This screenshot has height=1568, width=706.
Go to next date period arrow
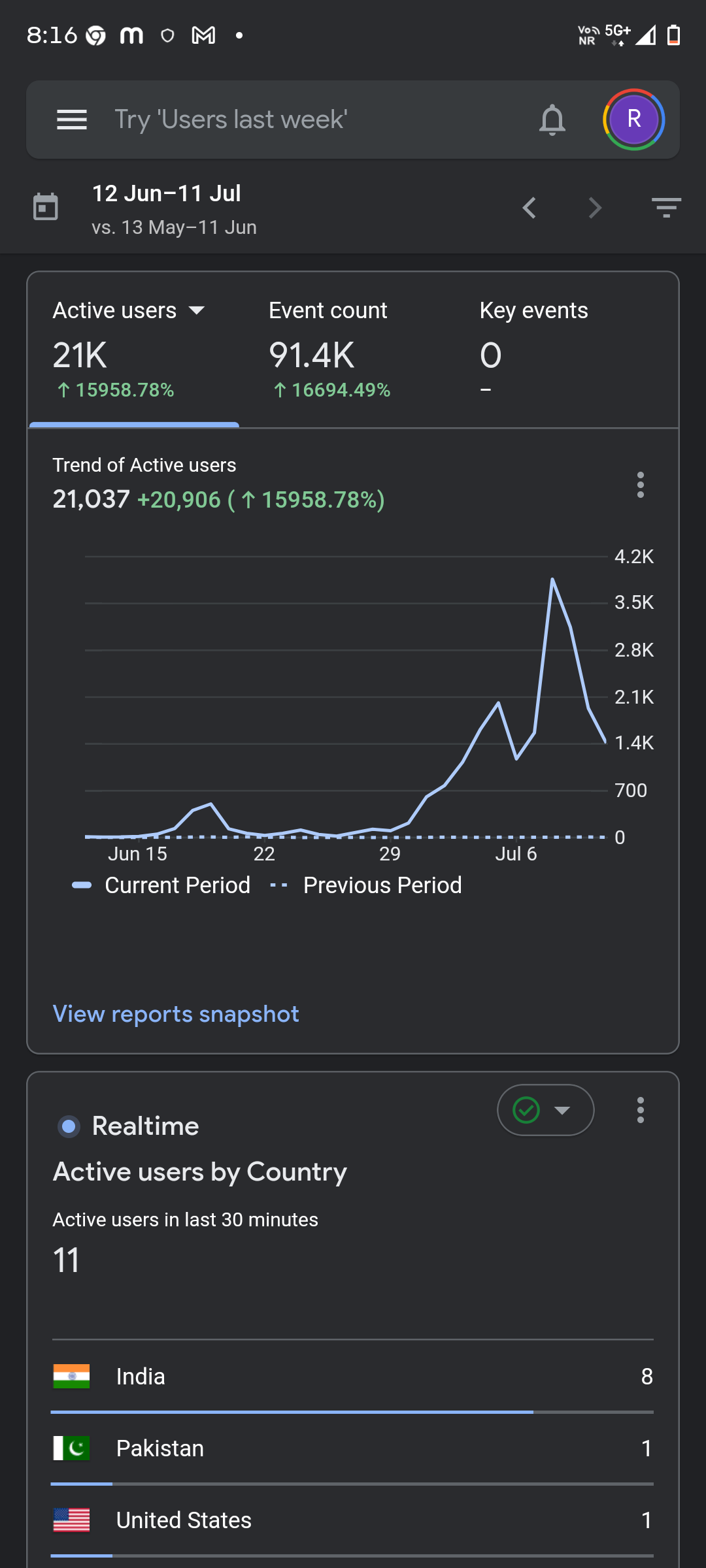point(595,208)
